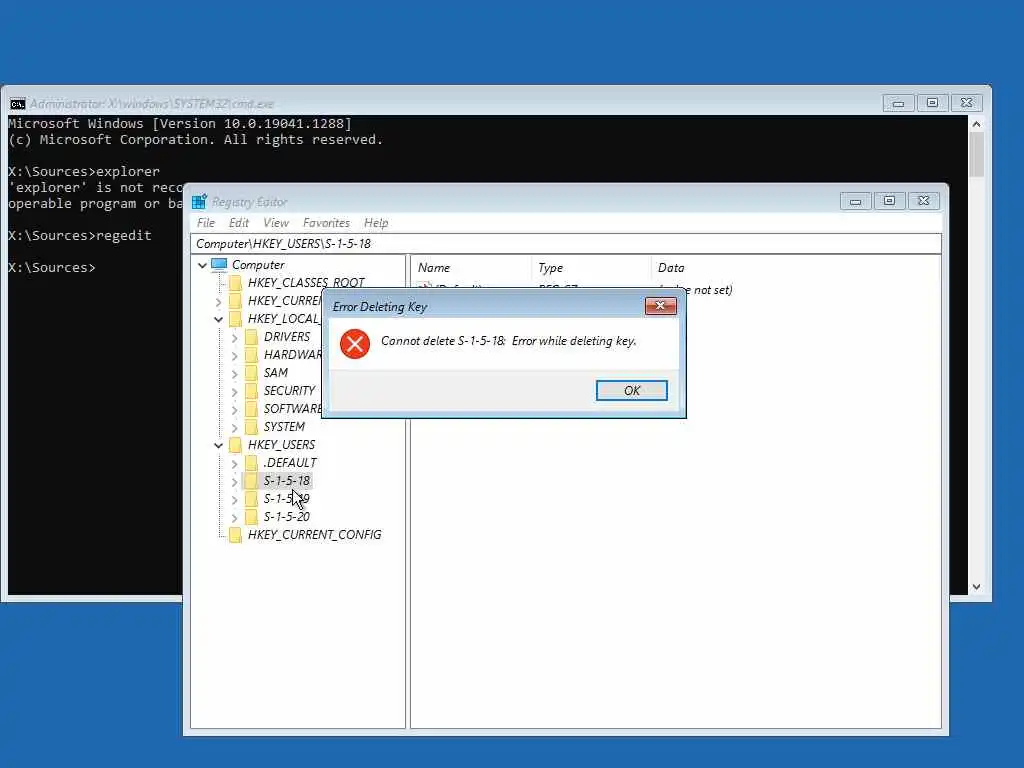Click the cmd window scrollbar thumb
Image resolution: width=1024 pixels, height=768 pixels.
click(976, 155)
